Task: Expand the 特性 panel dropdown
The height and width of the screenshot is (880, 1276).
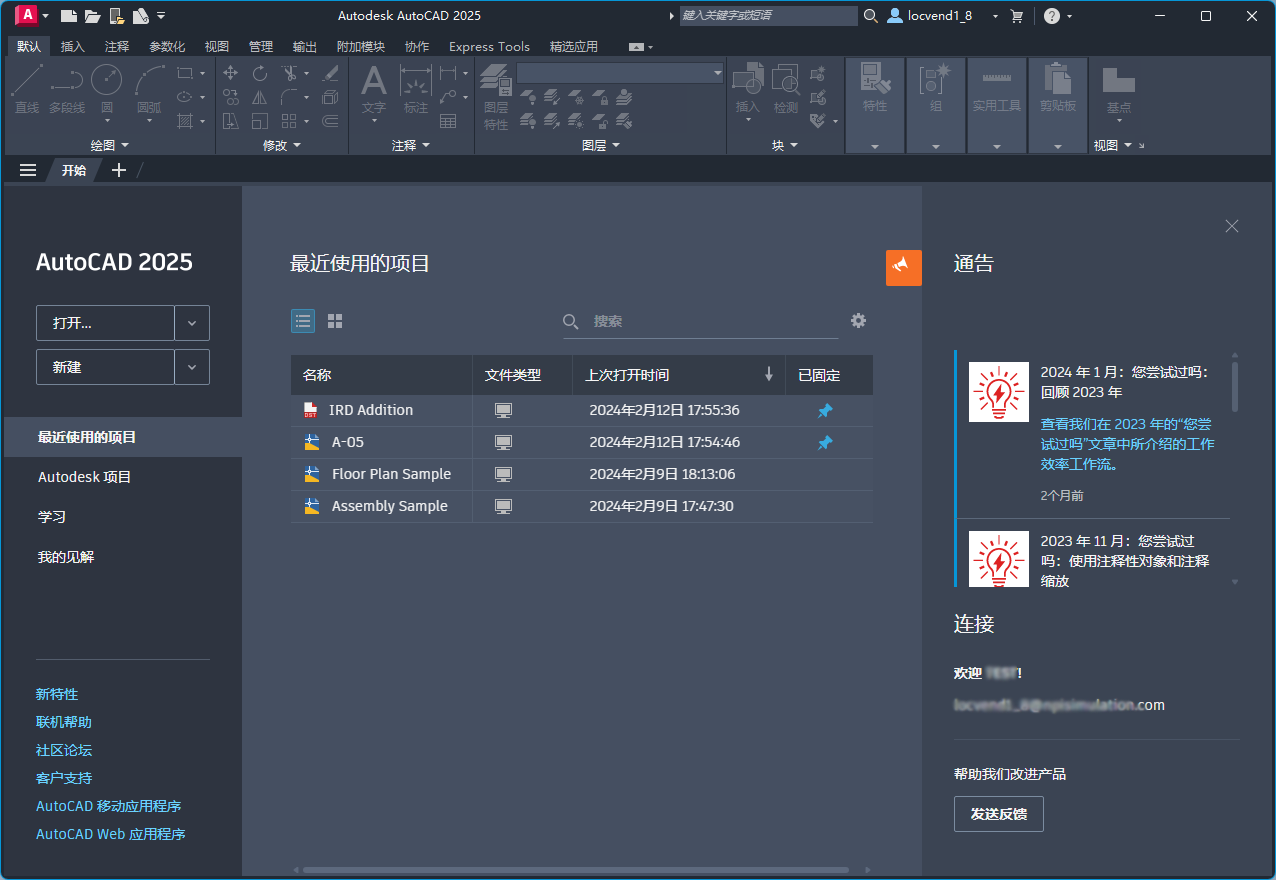Action: coord(875,146)
